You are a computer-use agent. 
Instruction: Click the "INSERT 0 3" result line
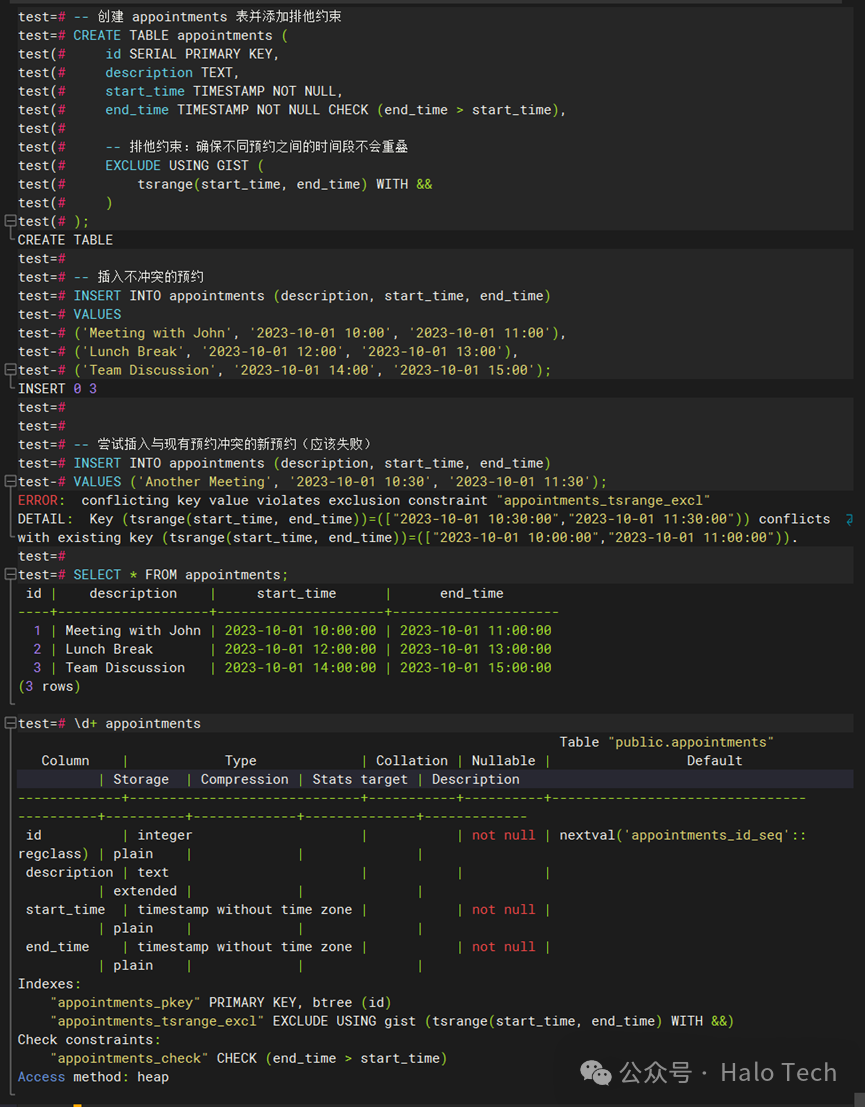point(57,388)
